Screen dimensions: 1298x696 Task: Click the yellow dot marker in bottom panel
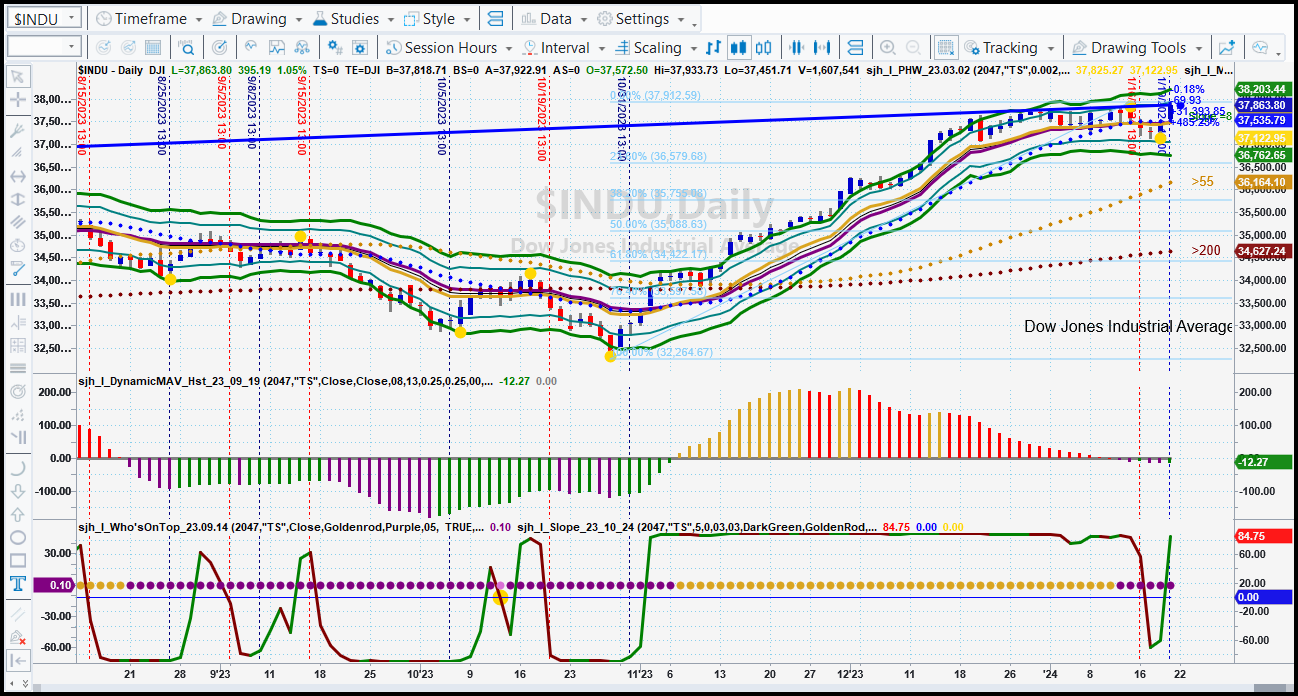(x=500, y=597)
